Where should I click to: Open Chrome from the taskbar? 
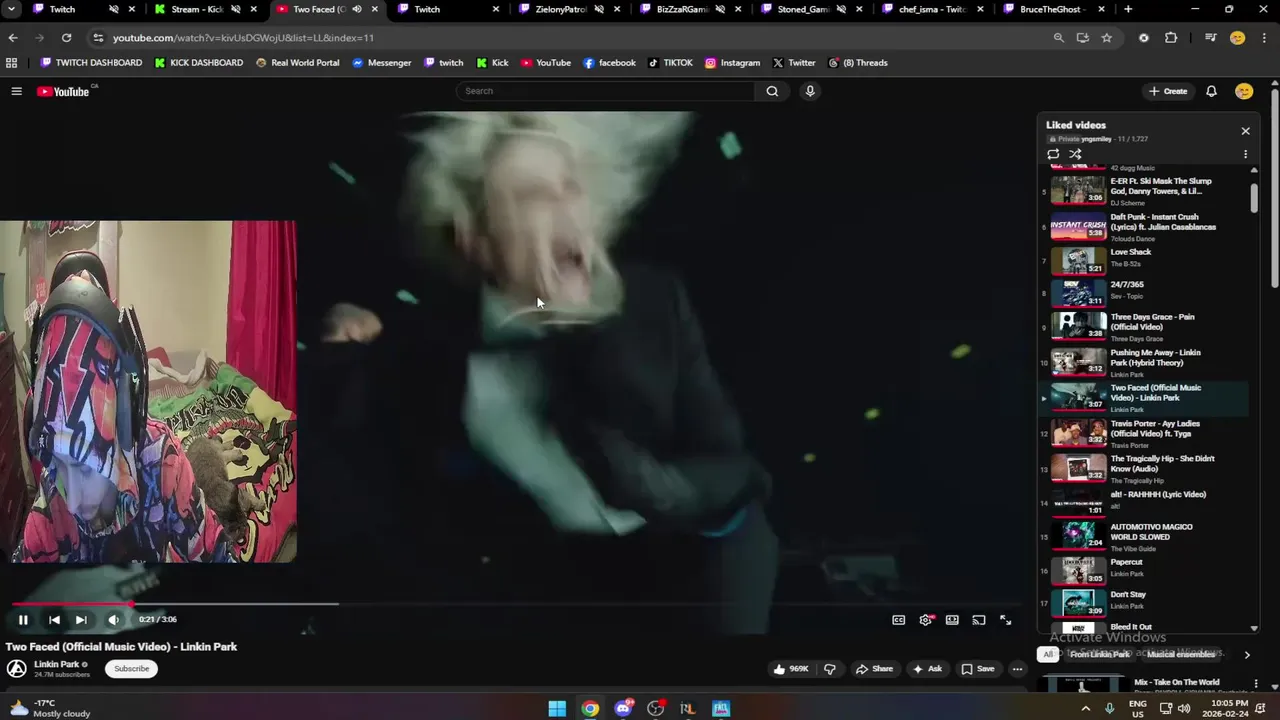coord(590,709)
